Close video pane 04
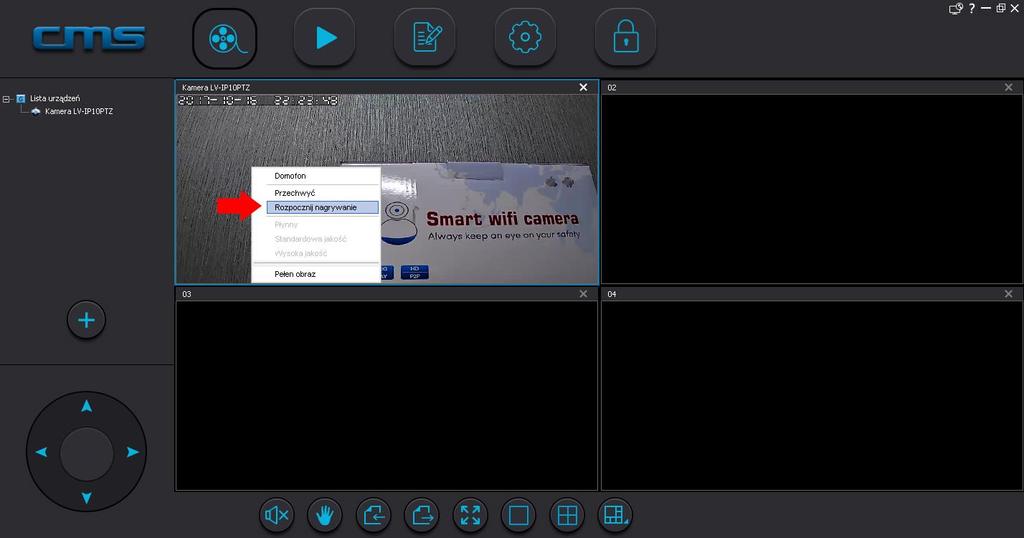Image resolution: width=1024 pixels, height=538 pixels. tap(1008, 294)
